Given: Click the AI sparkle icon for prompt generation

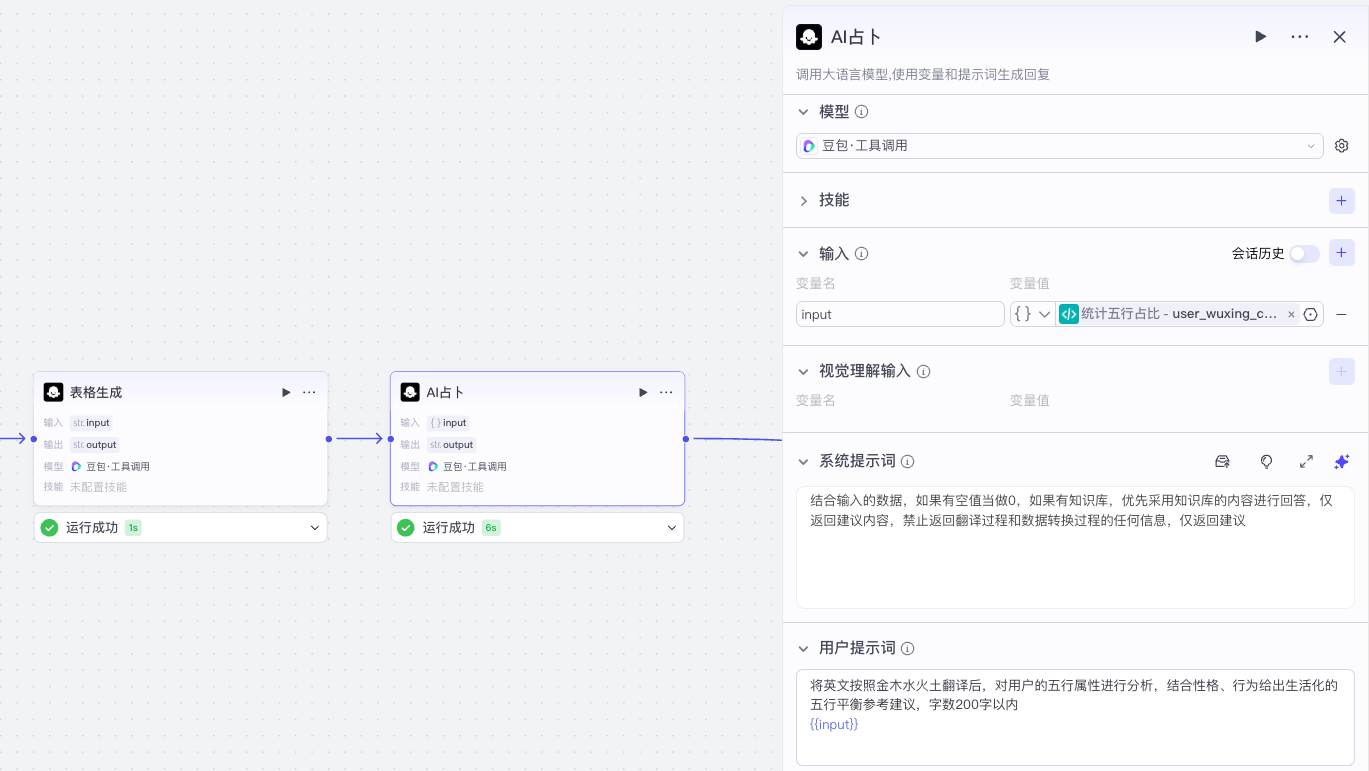Looking at the screenshot, I should tap(1341, 461).
